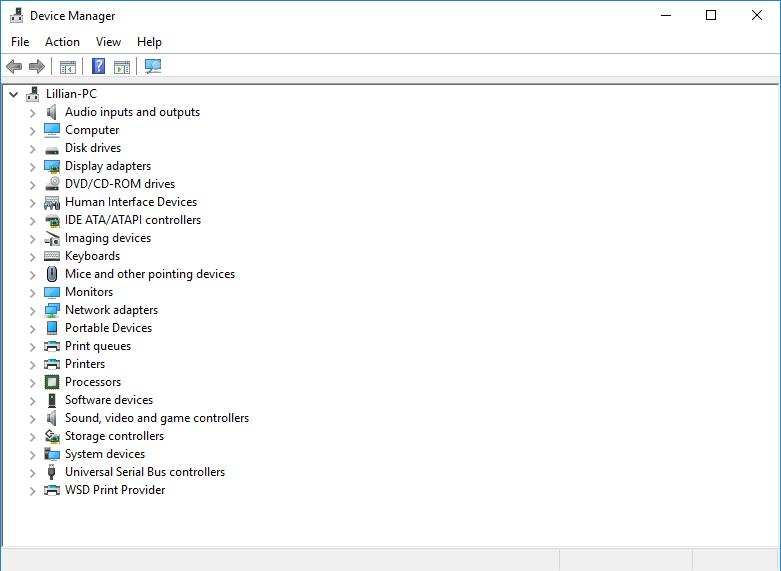
Task: Click the Printers category icon
Action: 52,364
